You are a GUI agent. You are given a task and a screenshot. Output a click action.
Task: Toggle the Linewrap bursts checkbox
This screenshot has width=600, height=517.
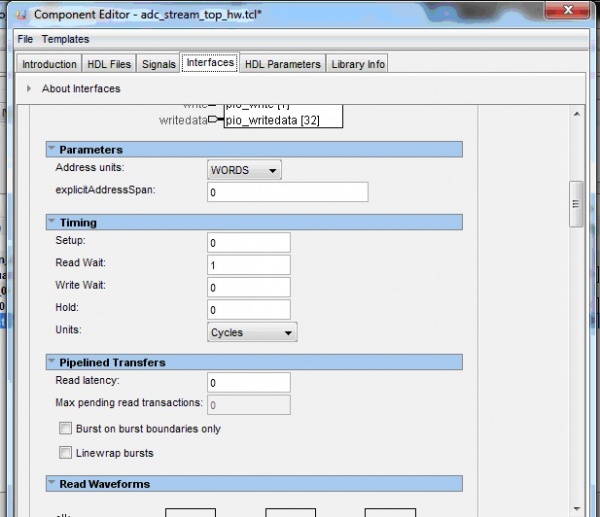(x=67, y=453)
